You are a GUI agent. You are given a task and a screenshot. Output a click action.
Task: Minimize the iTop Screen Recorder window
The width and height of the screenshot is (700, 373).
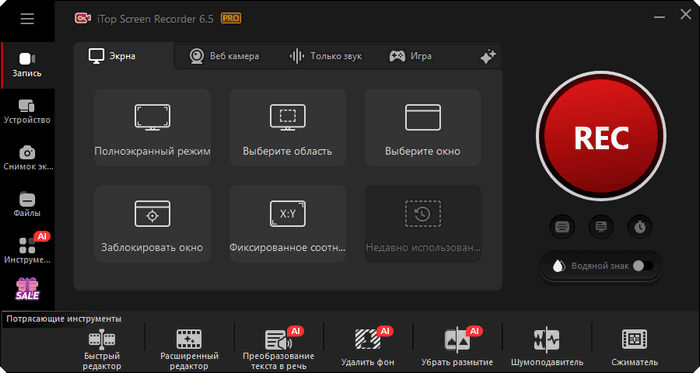659,17
